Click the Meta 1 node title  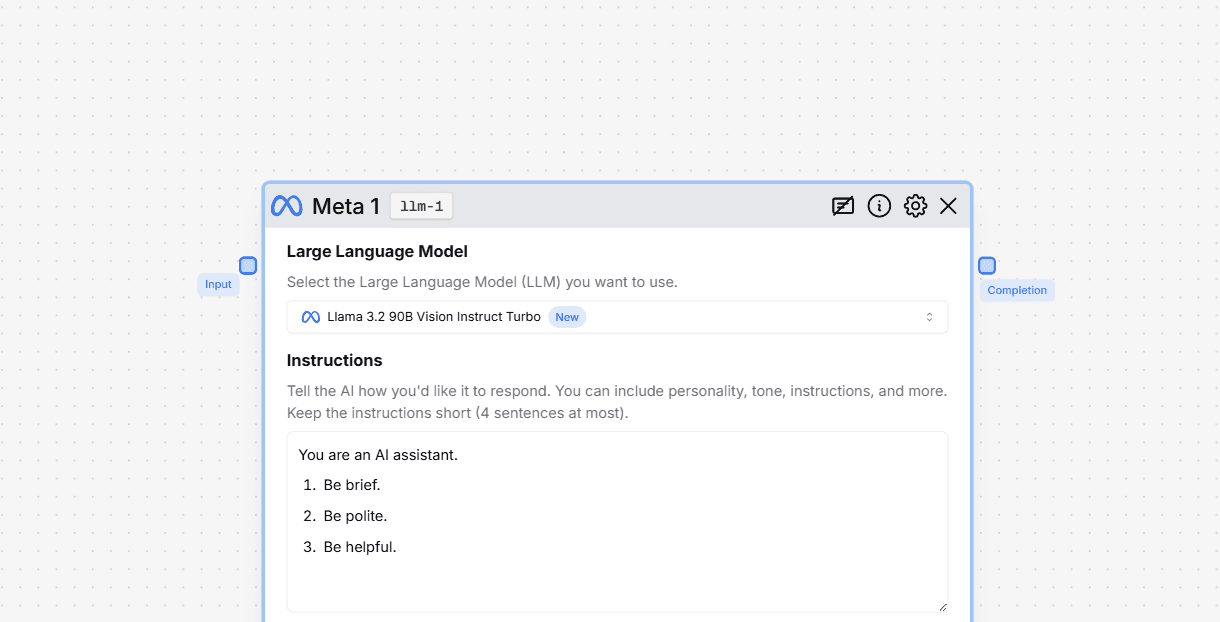(x=346, y=206)
